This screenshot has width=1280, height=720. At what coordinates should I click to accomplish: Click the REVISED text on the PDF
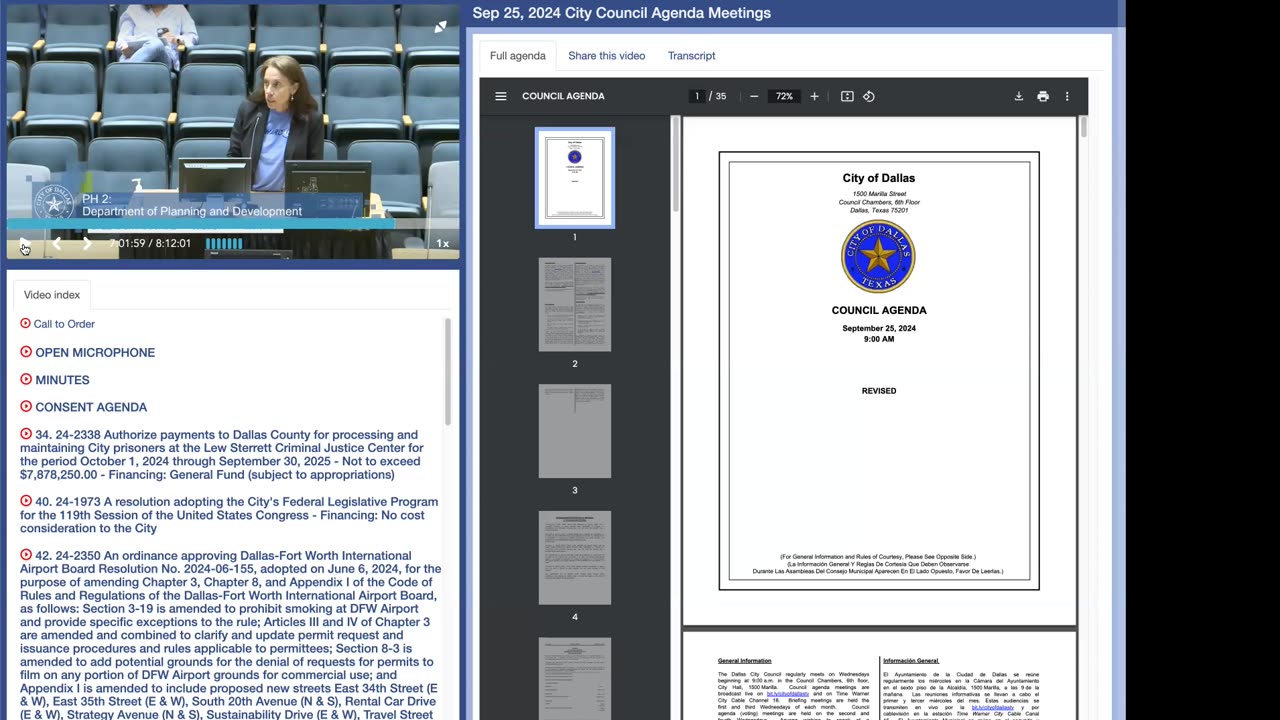pyautogui.click(x=879, y=391)
